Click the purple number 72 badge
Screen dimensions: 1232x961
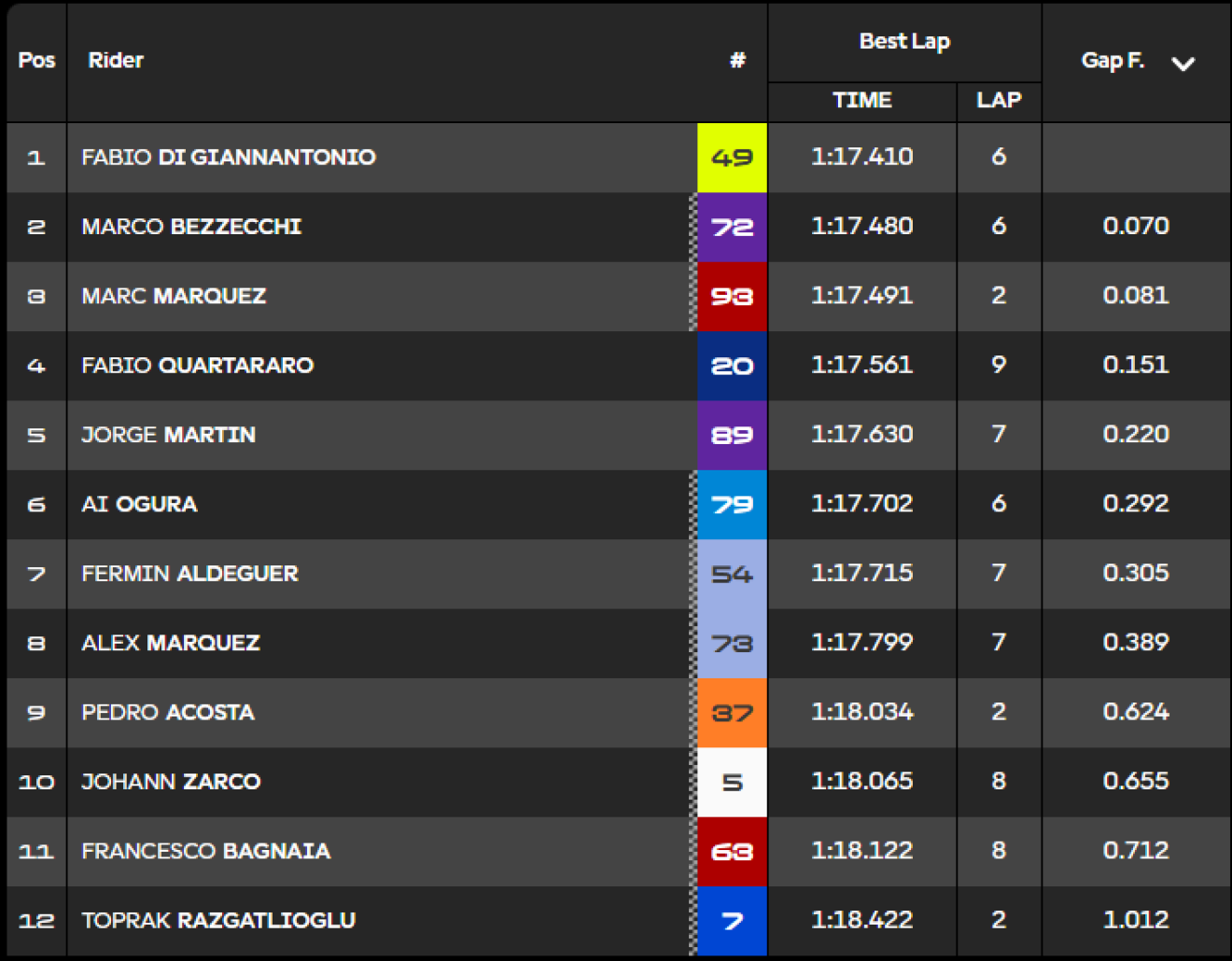pyautogui.click(x=732, y=227)
